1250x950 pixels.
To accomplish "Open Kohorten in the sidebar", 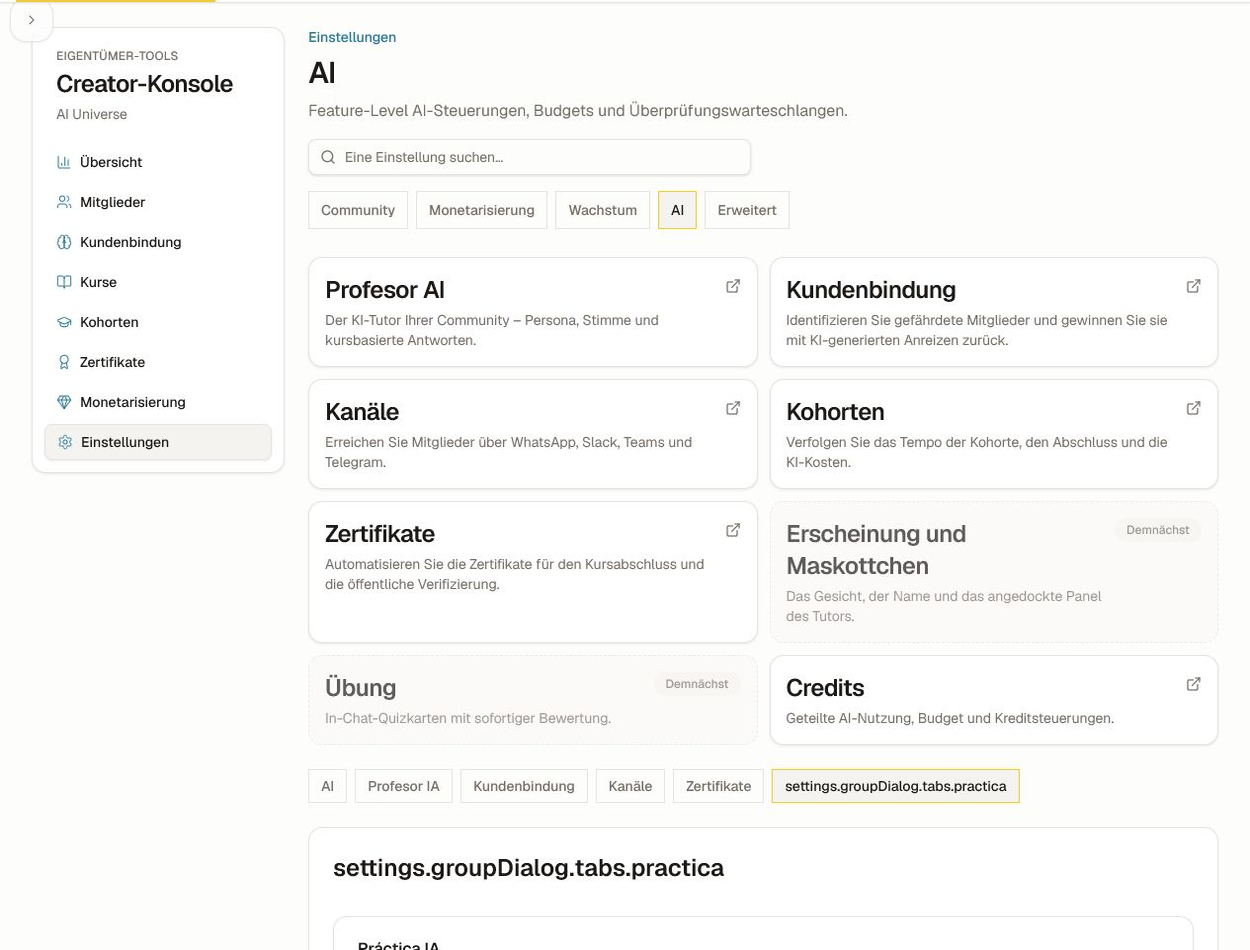I will (158, 322).
